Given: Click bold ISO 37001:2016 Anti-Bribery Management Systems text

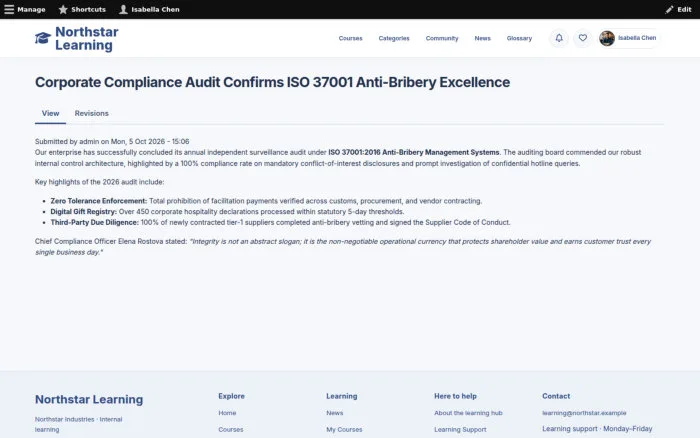Looking at the screenshot, I should pos(414,152).
